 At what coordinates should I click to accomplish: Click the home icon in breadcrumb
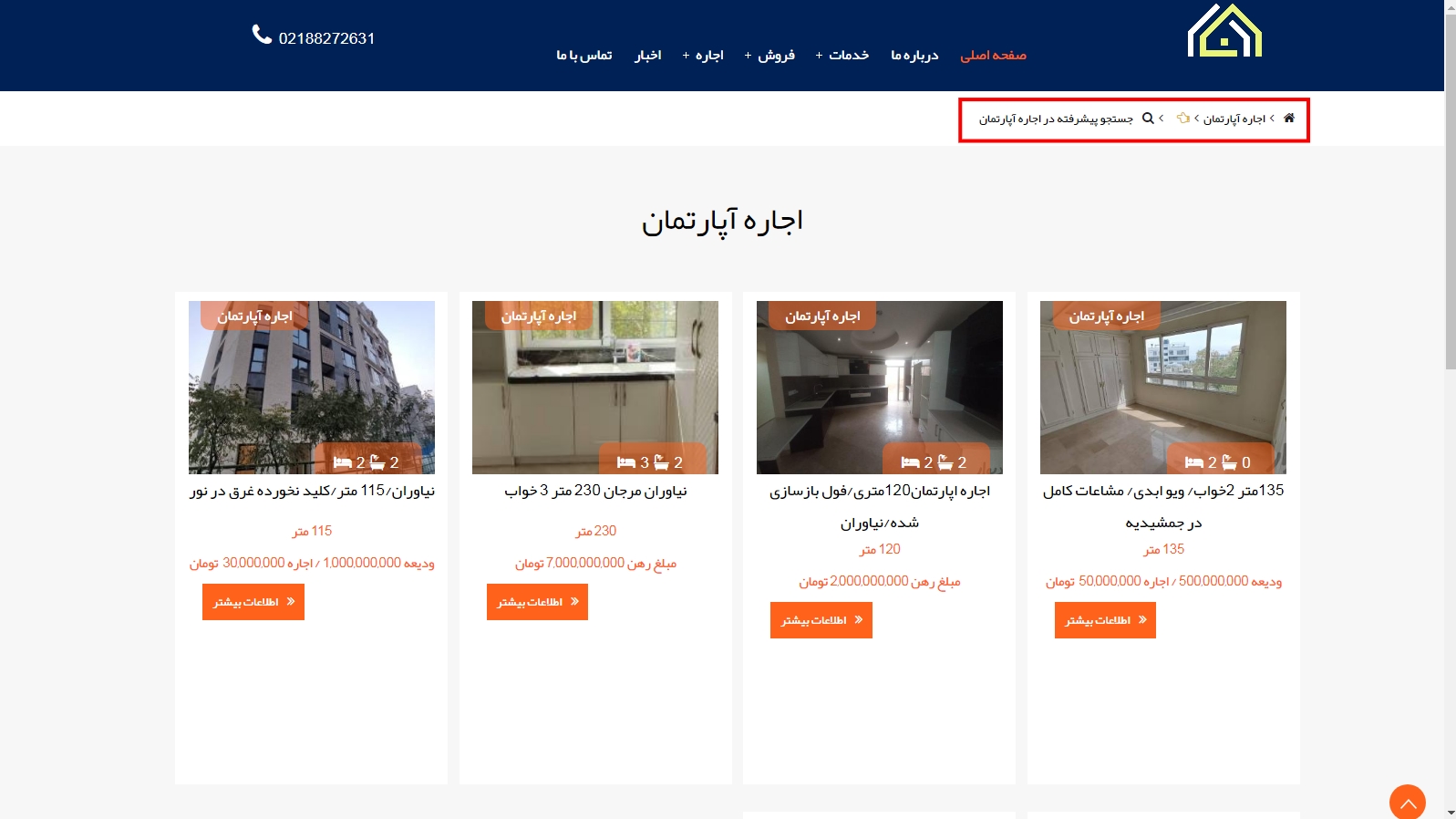click(x=1289, y=118)
